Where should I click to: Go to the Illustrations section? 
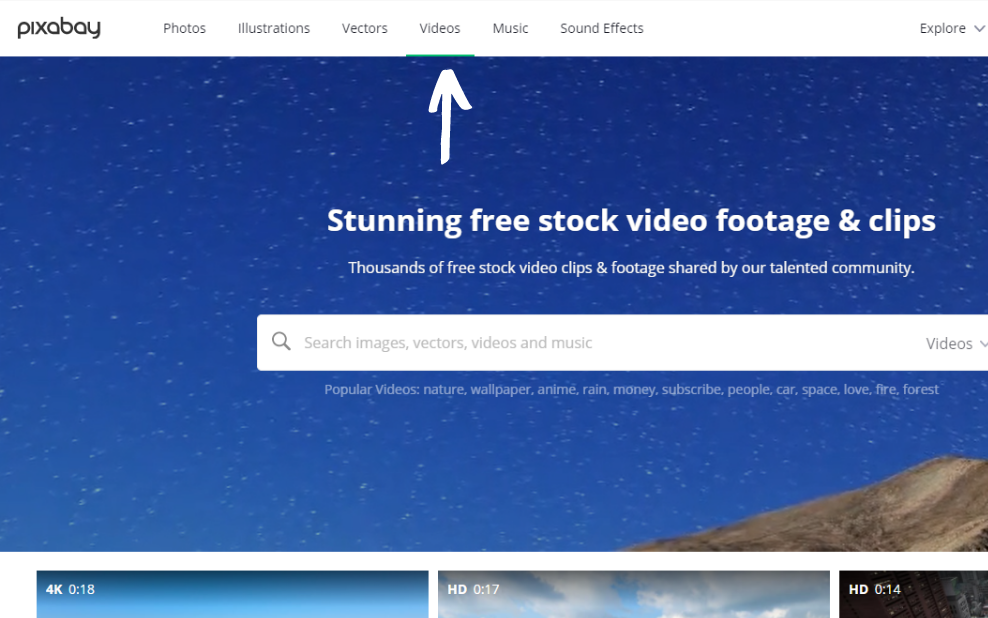pos(274,28)
